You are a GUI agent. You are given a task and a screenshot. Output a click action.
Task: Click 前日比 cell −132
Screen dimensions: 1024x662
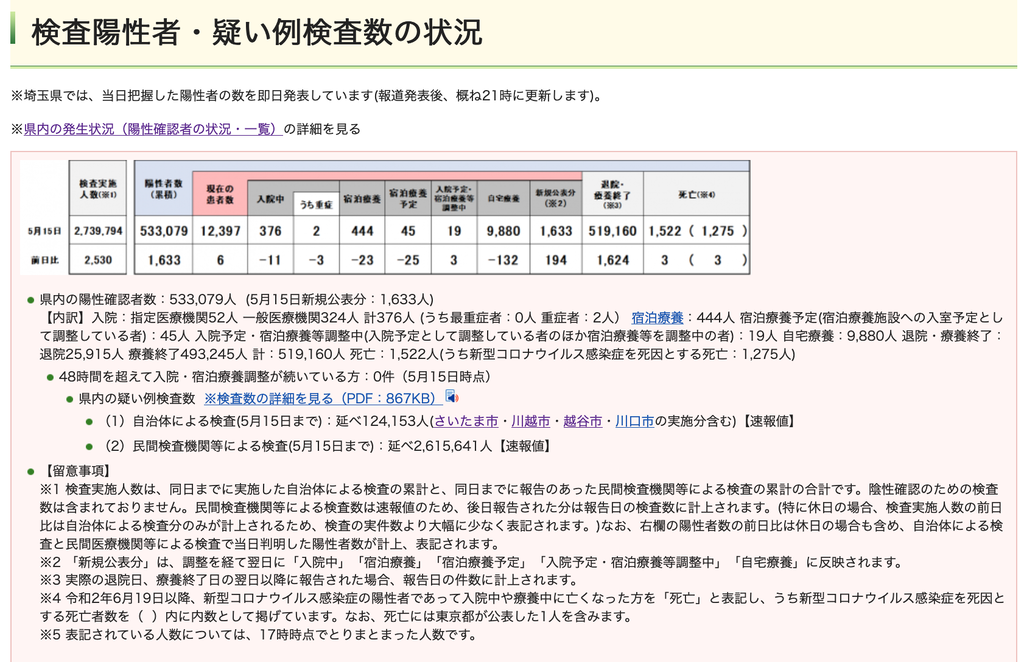pyautogui.click(x=504, y=260)
